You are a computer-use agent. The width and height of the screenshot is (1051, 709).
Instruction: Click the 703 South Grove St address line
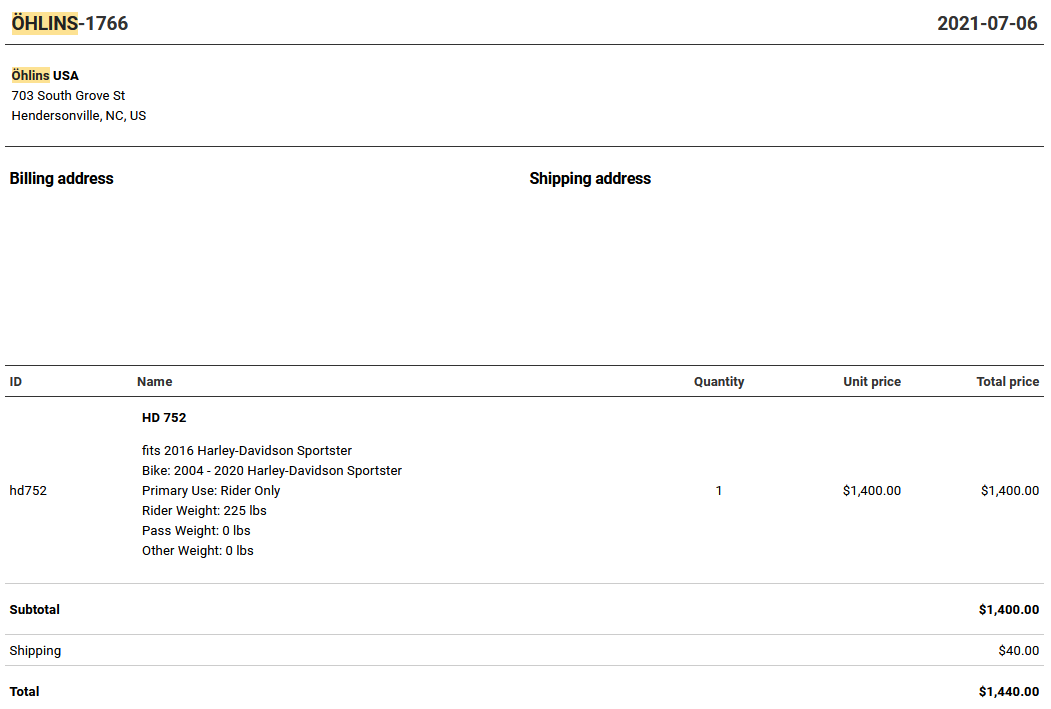point(68,96)
